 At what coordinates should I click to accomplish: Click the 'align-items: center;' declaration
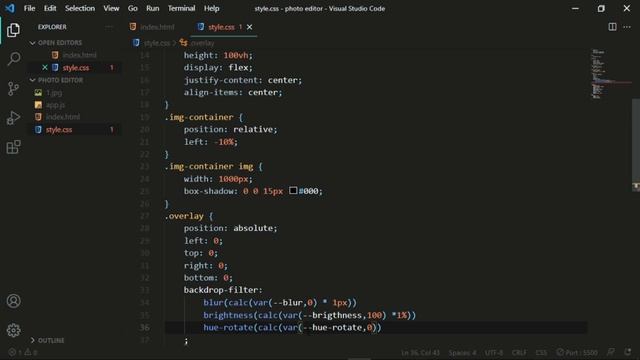point(233,92)
